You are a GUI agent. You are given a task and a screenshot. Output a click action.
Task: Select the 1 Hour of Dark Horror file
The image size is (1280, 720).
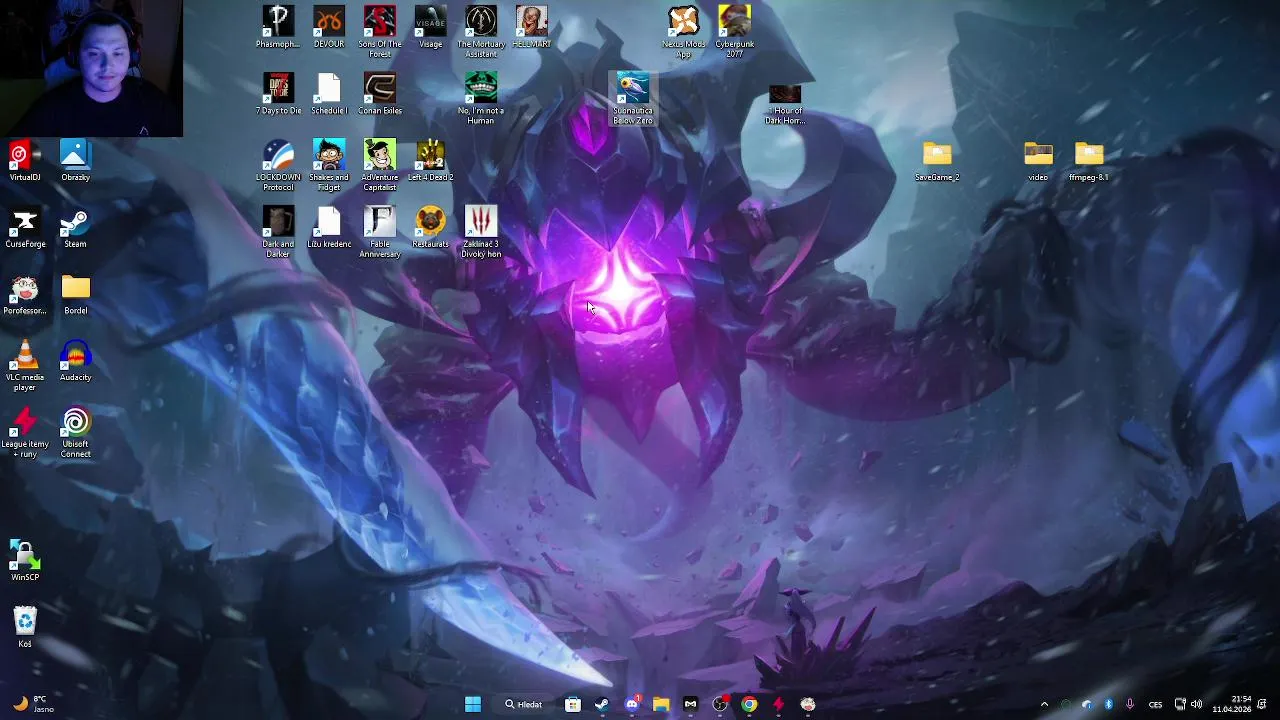(785, 105)
